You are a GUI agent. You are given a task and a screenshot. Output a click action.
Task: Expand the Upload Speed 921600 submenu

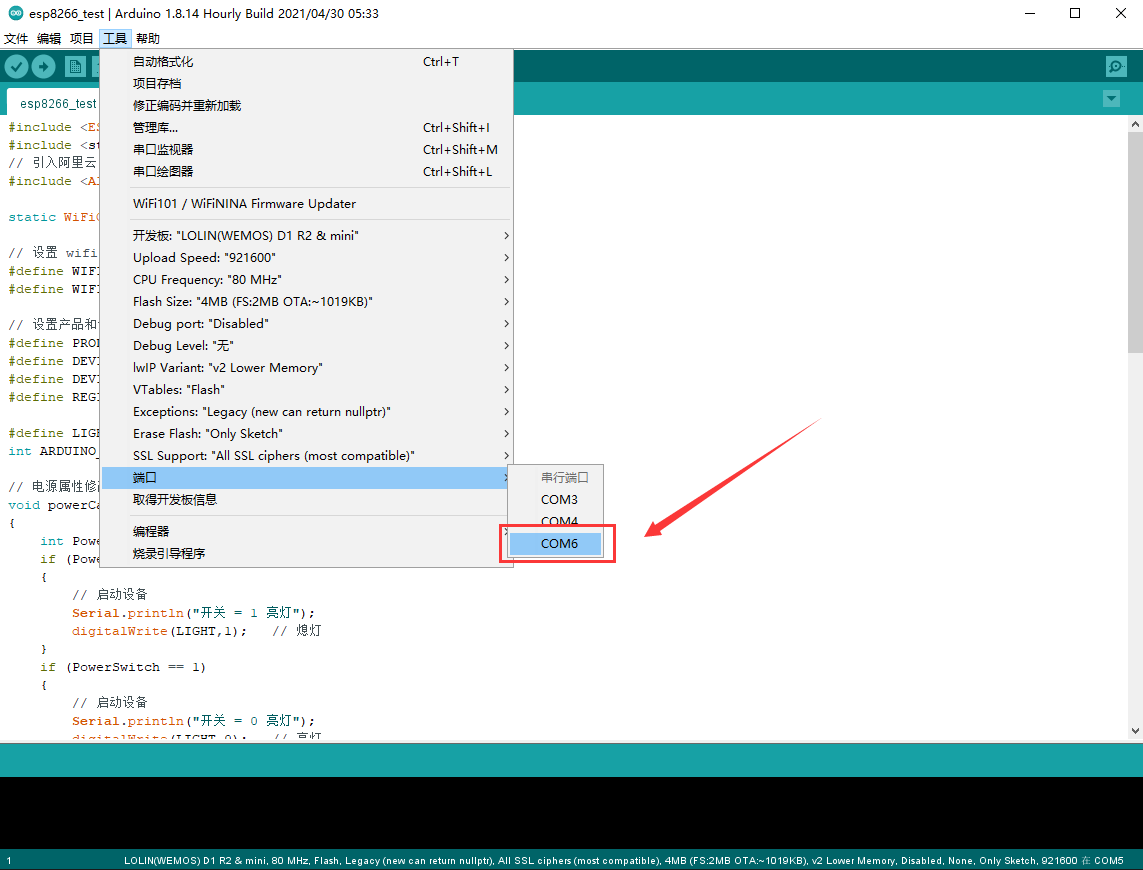[x=305, y=257]
